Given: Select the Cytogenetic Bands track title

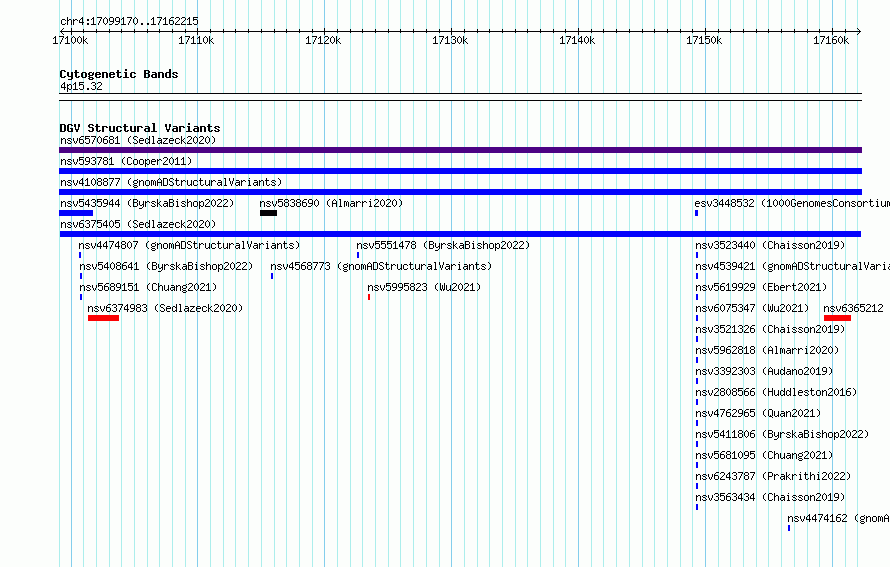Looking at the screenshot, I should tap(119, 74).
